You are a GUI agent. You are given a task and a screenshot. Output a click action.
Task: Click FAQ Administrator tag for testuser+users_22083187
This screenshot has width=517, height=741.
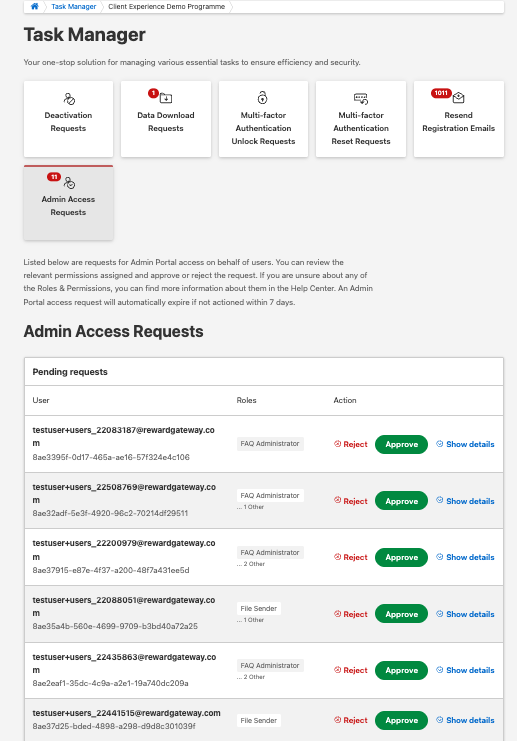(270, 444)
